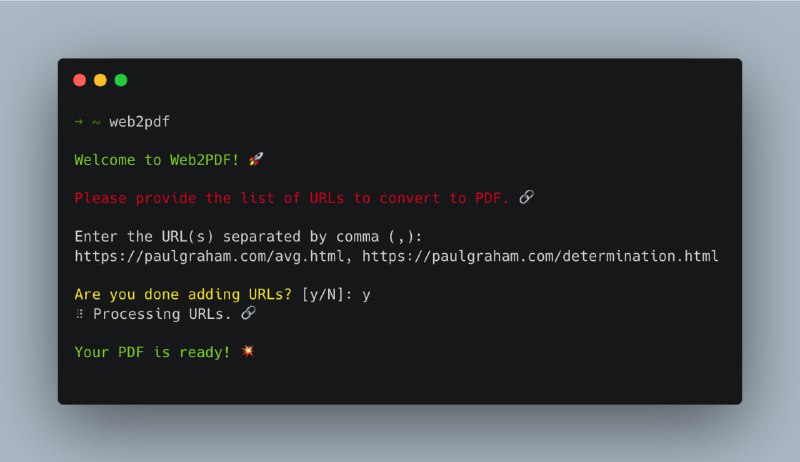Click the Your PDF is ready! message
Viewport: 800px width, 462px height.
152,352
